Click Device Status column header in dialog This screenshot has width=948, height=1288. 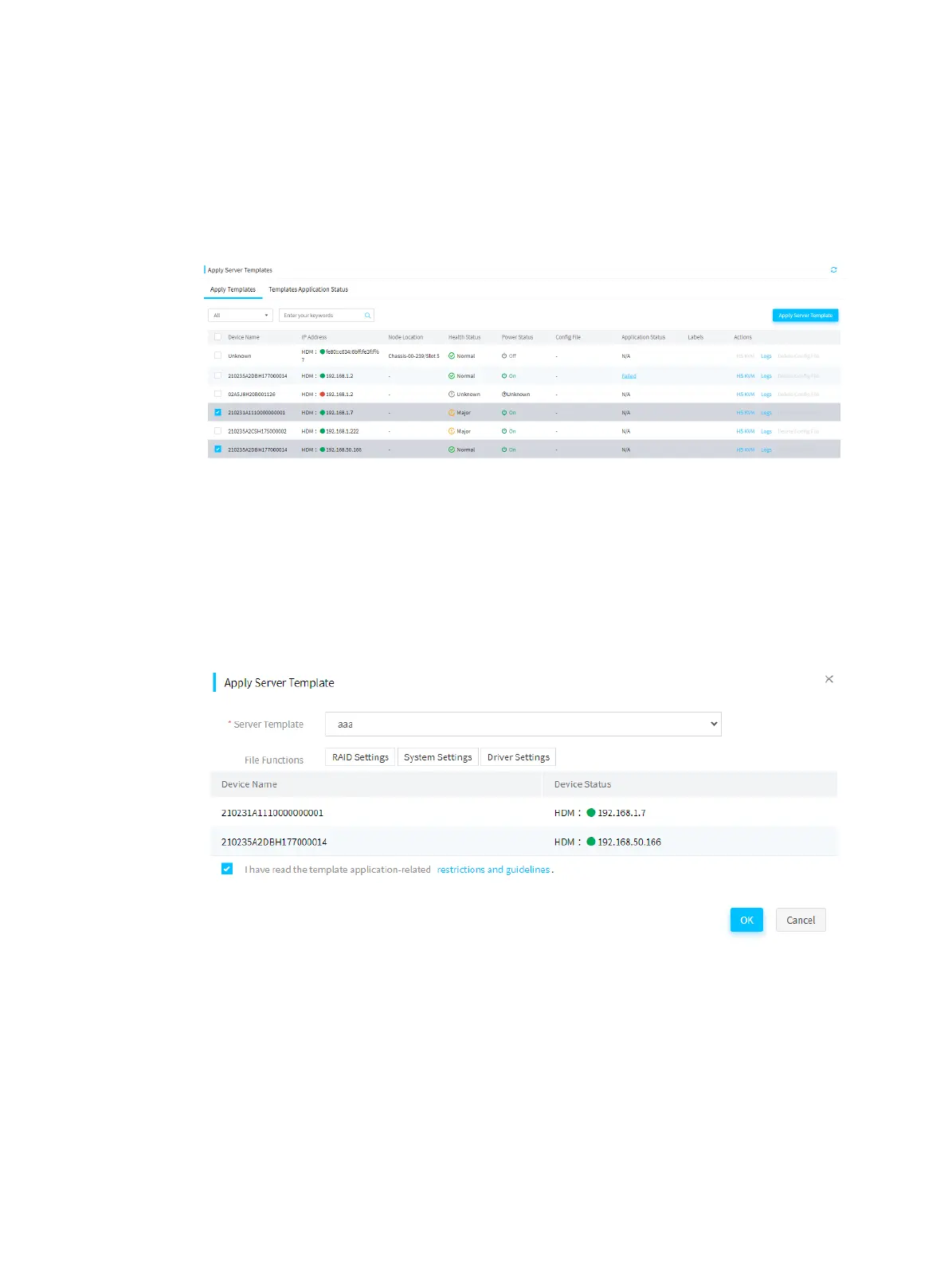click(582, 784)
